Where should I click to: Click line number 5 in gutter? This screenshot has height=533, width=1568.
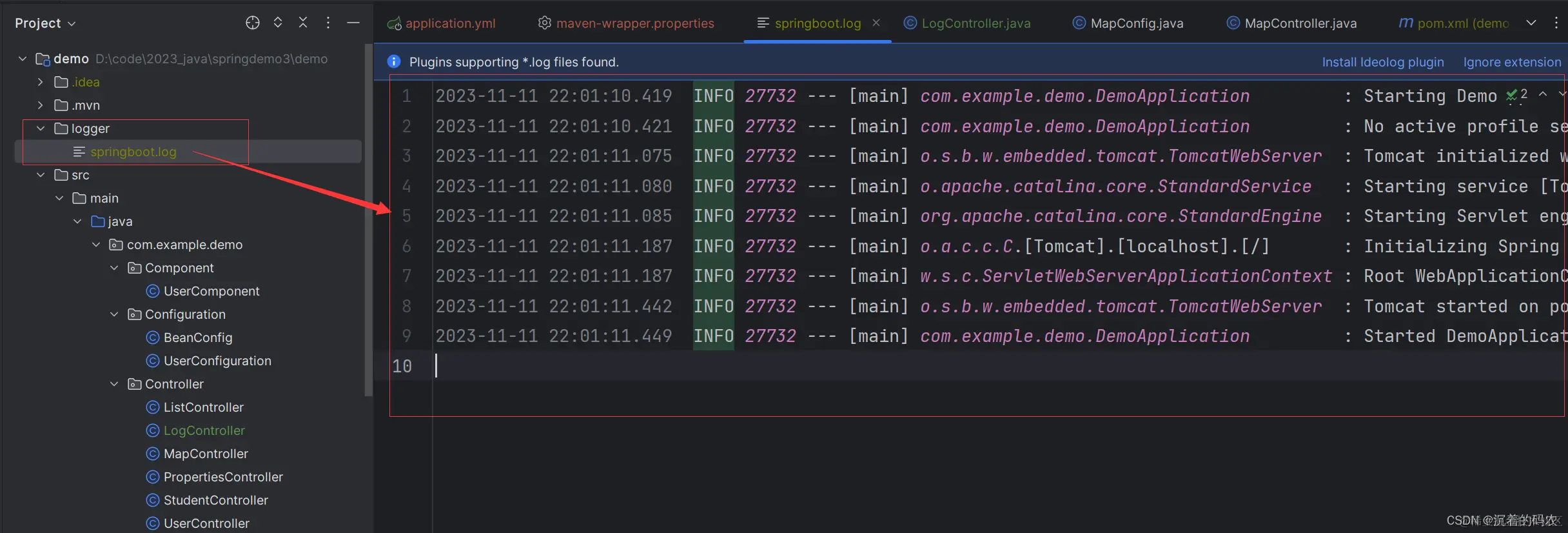click(x=406, y=216)
